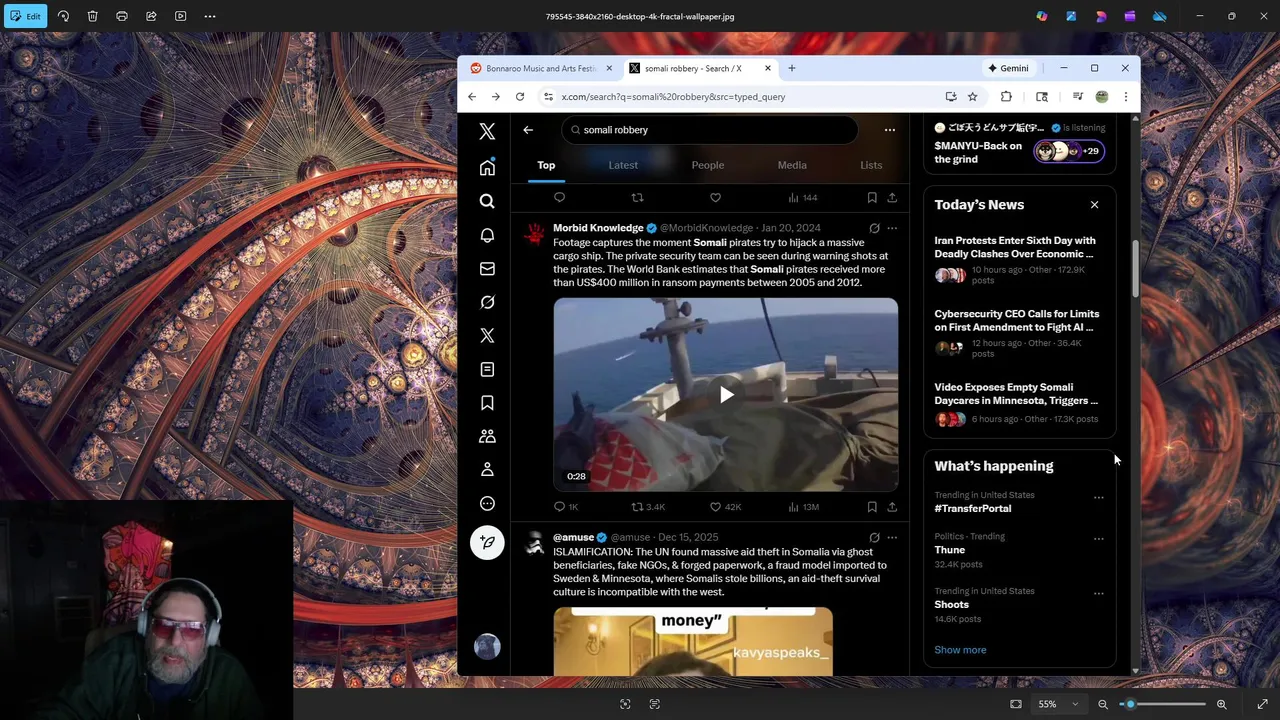This screenshot has height=720, width=1280.
Task: Switch to the People tab
Action: pyautogui.click(x=708, y=165)
